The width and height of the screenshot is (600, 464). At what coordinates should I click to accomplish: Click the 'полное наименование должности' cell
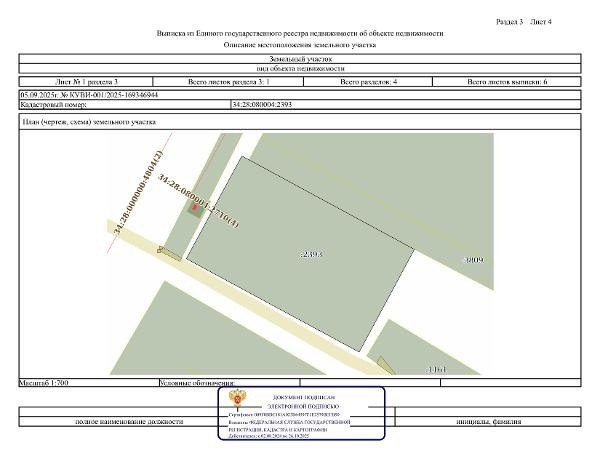tap(129, 422)
